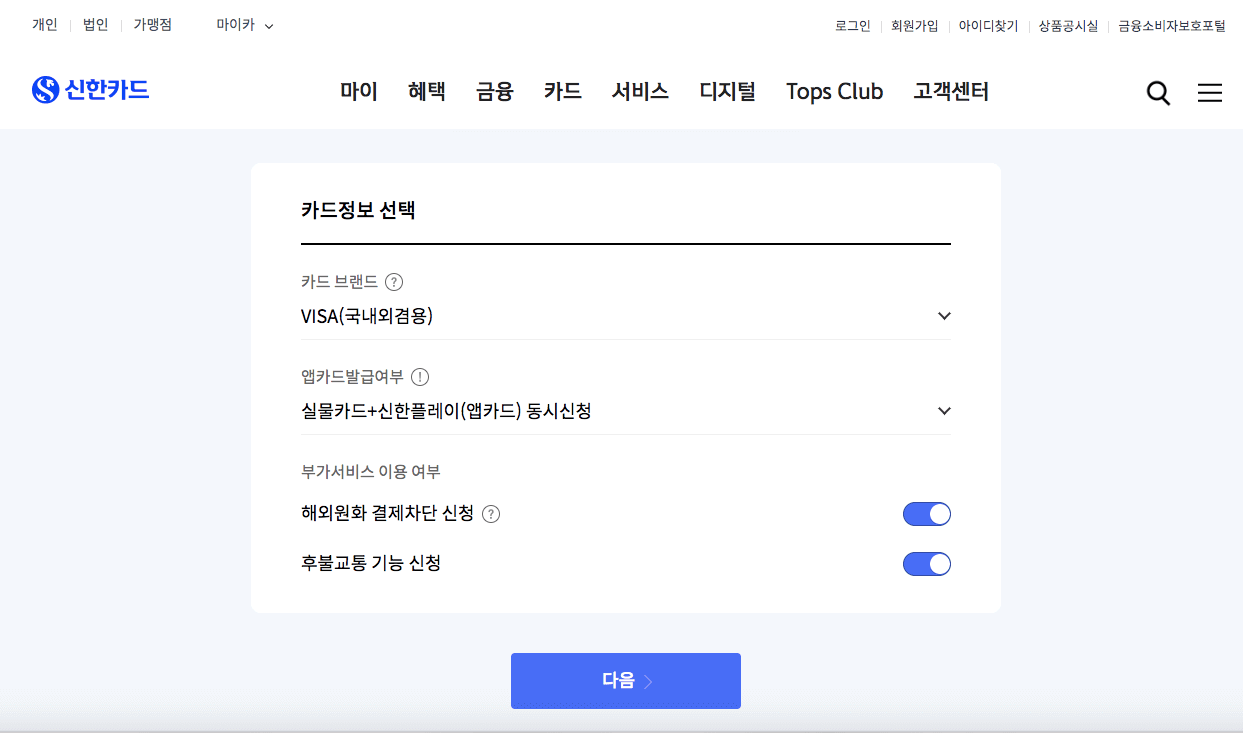Open the hamburger menu icon
The width and height of the screenshot is (1243, 733).
click(x=1209, y=92)
